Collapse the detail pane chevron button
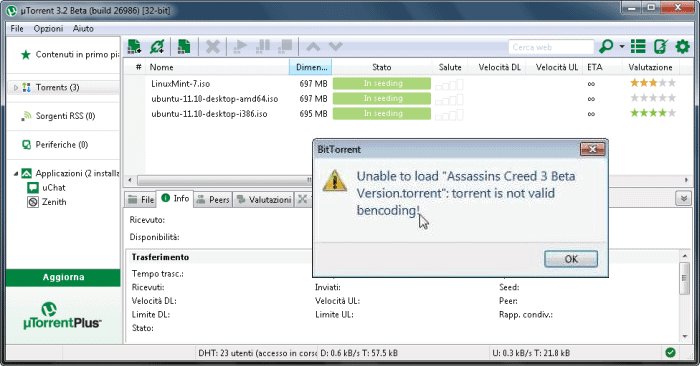The height and width of the screenshot is (366, 700). tap(683, 198)
